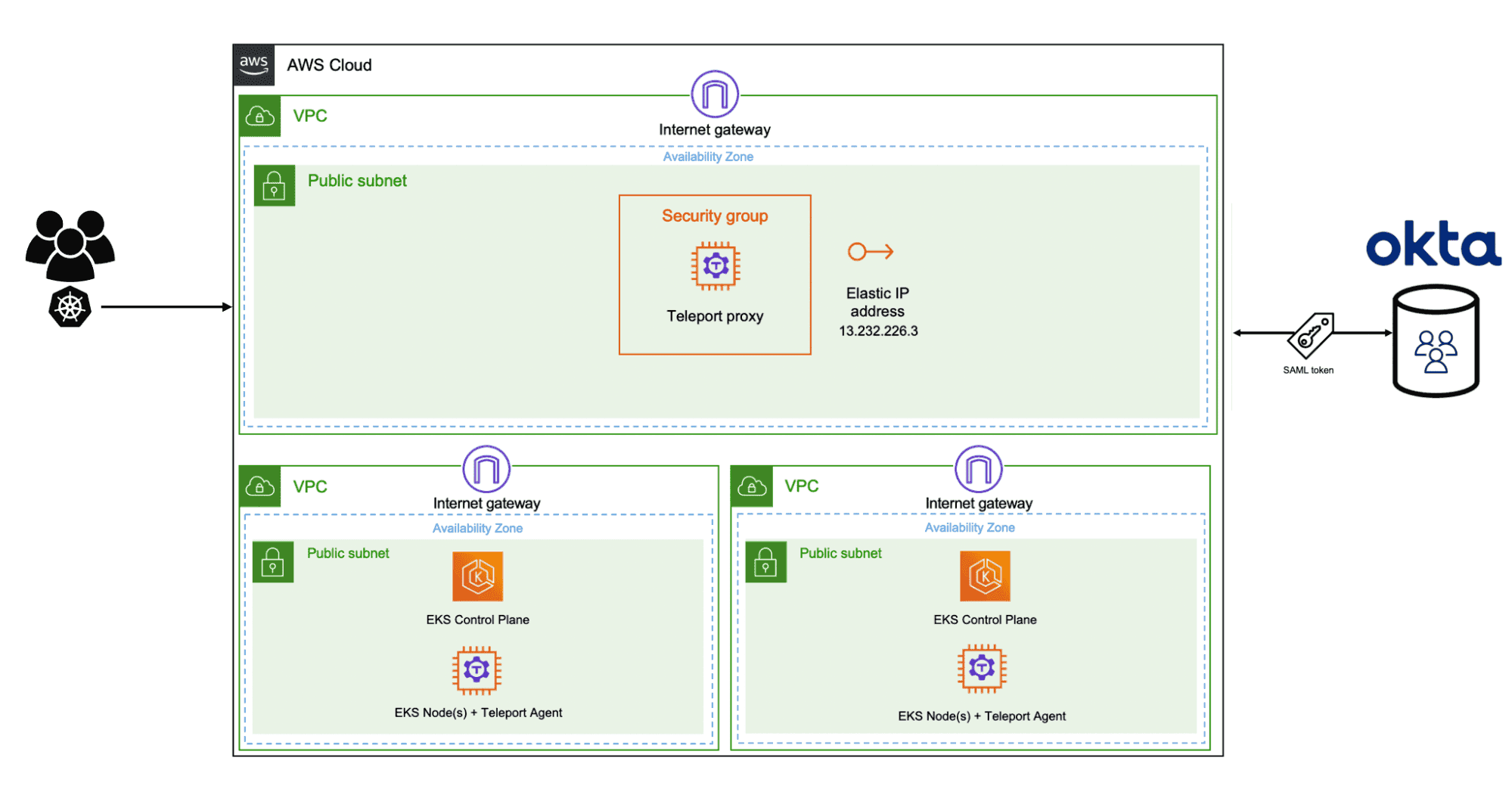This screenshot has width=1512, height=798.
Task: Click the top 'VPC' label
Action: point(310,116)
